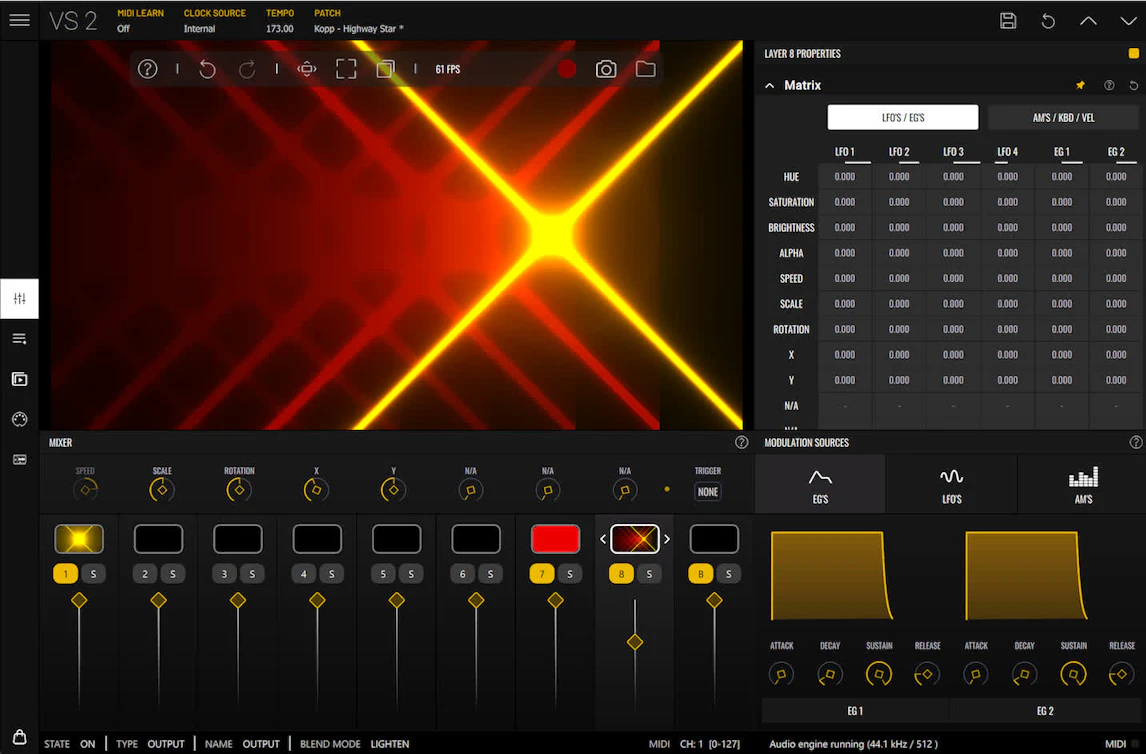Select the EG 2 button
The width and height of the screenshot is (1146, 754).
(1045, 711)
